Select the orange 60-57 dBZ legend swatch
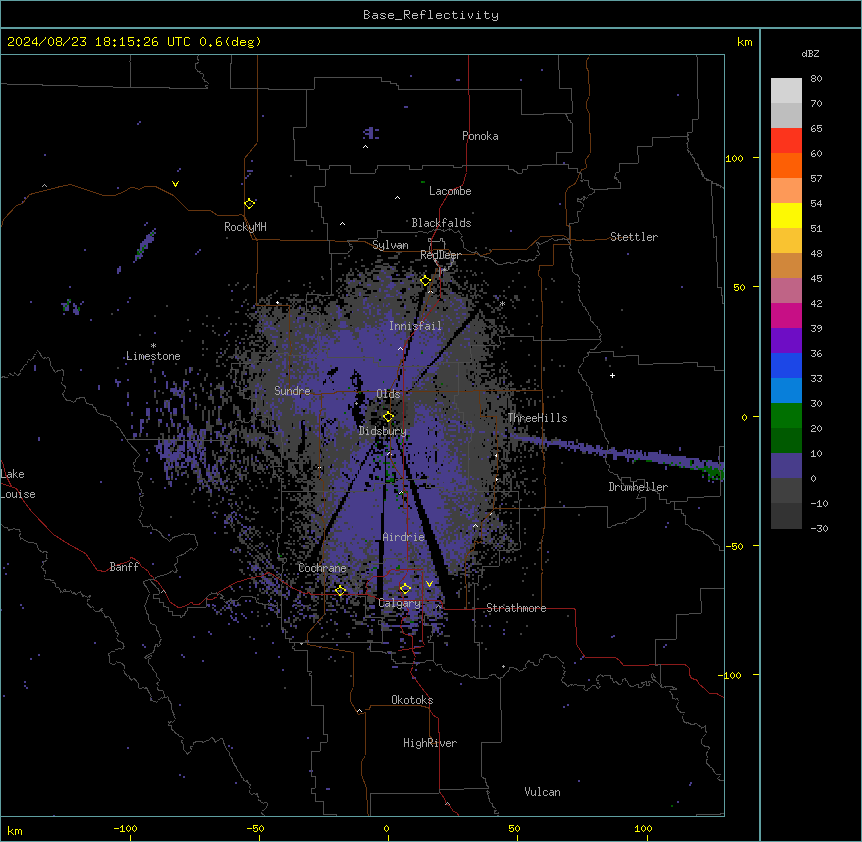 pyautogui.click(x=786, y=165)
